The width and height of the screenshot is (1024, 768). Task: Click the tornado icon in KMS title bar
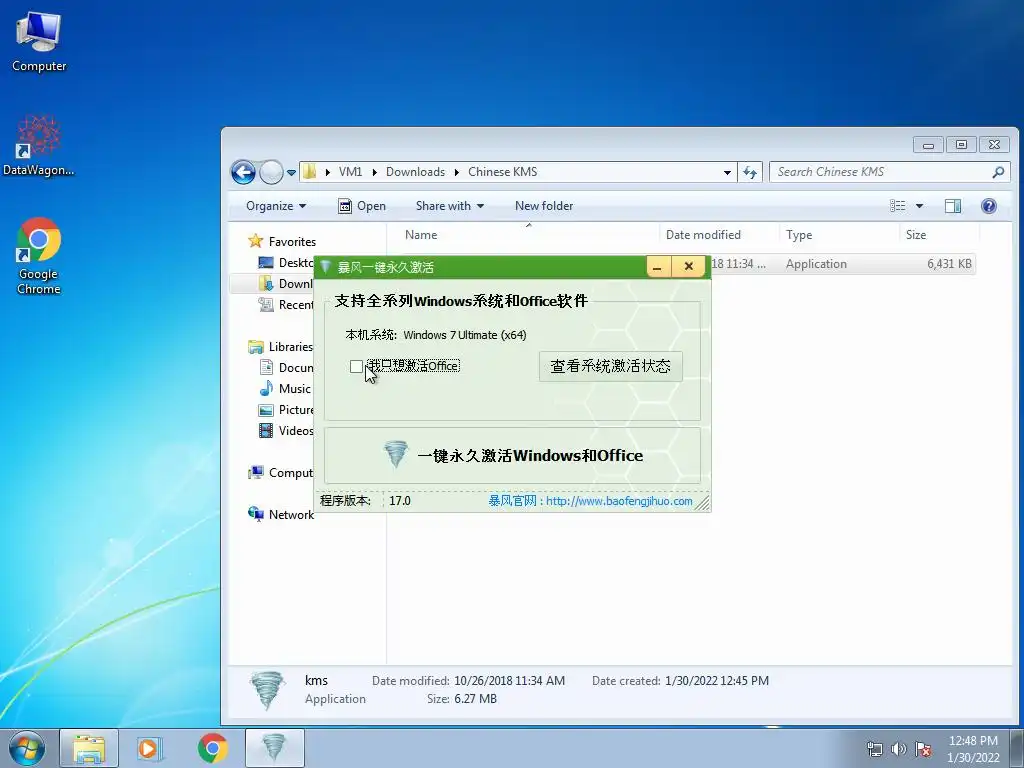click(325, 267)
